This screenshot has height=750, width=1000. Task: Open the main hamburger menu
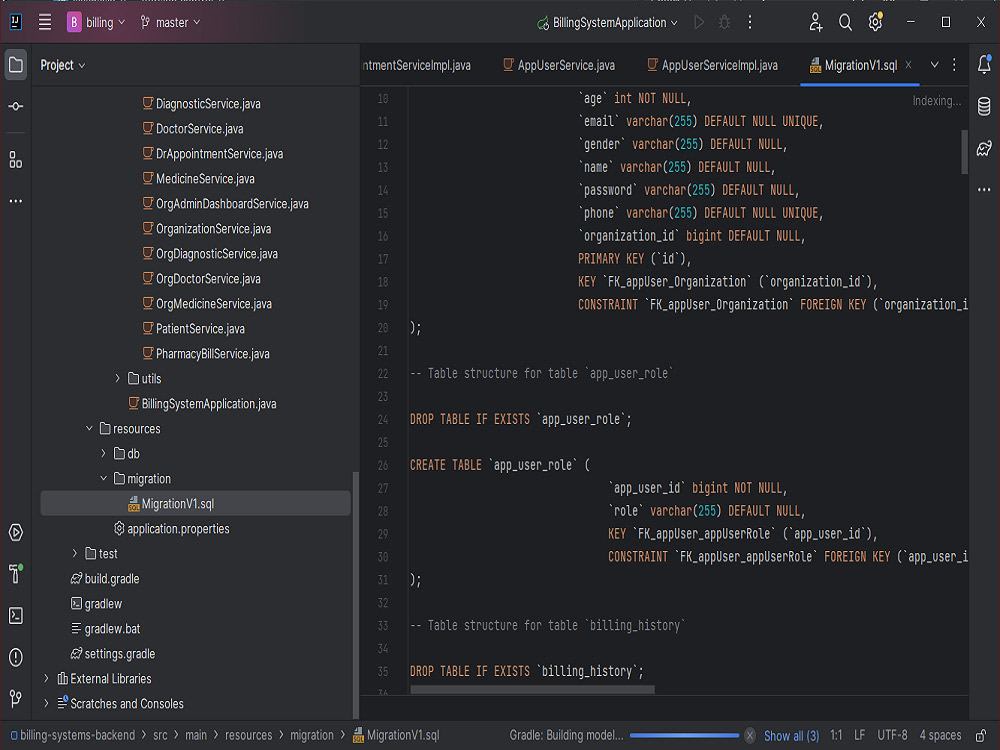pyautogui.click(x=45, y=22)
